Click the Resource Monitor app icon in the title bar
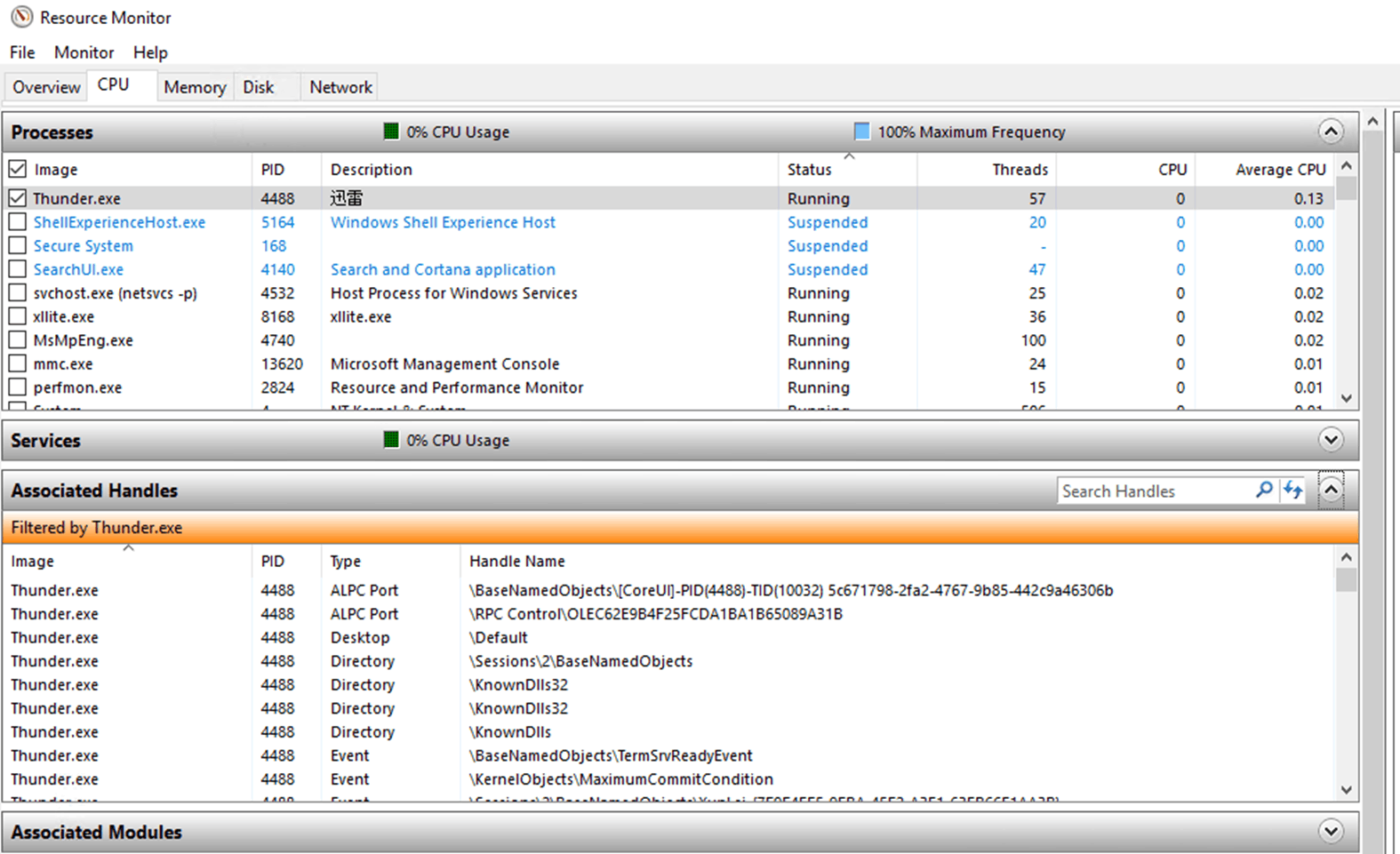 click(21, 17)
